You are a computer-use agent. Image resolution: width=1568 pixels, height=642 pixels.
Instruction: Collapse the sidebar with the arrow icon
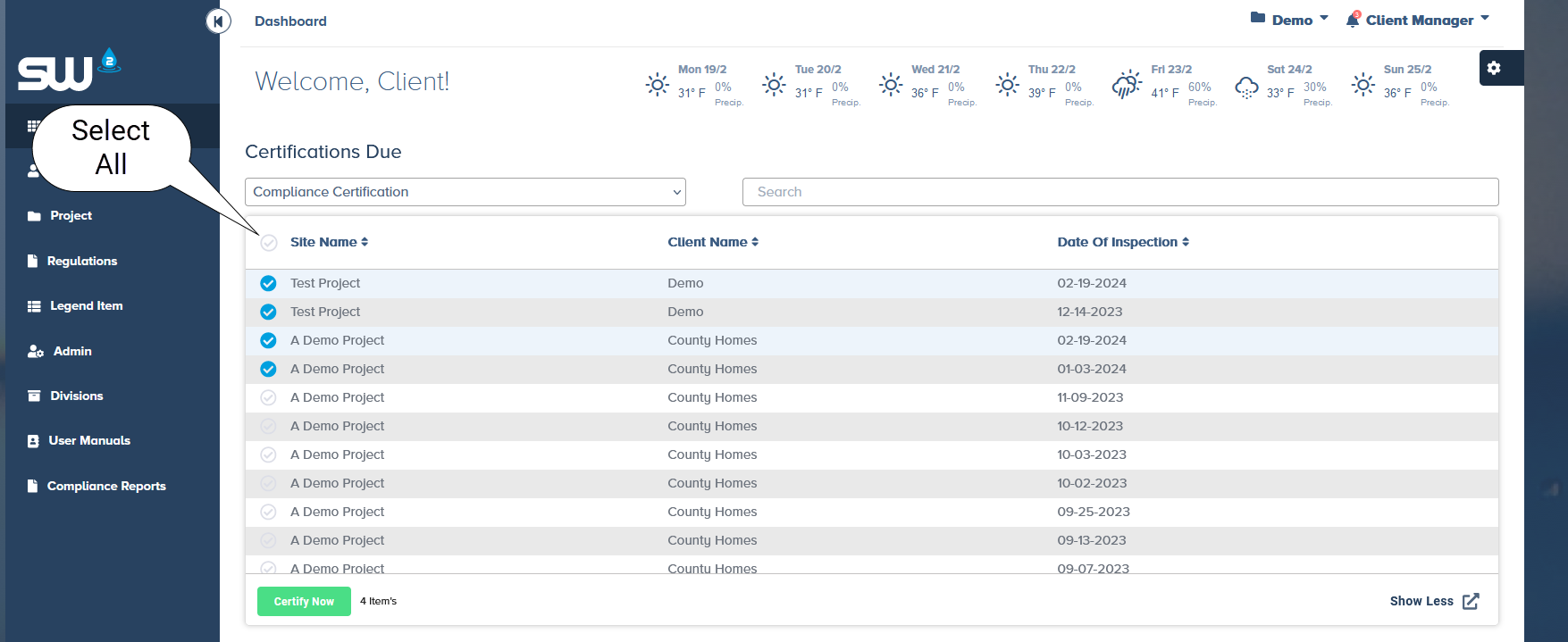click(218, 21)
